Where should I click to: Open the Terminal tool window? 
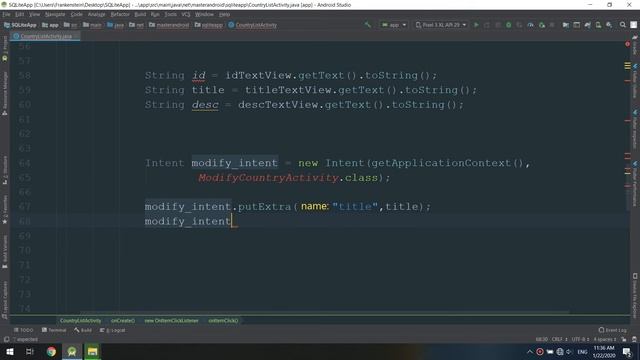(x=54, y=330)
